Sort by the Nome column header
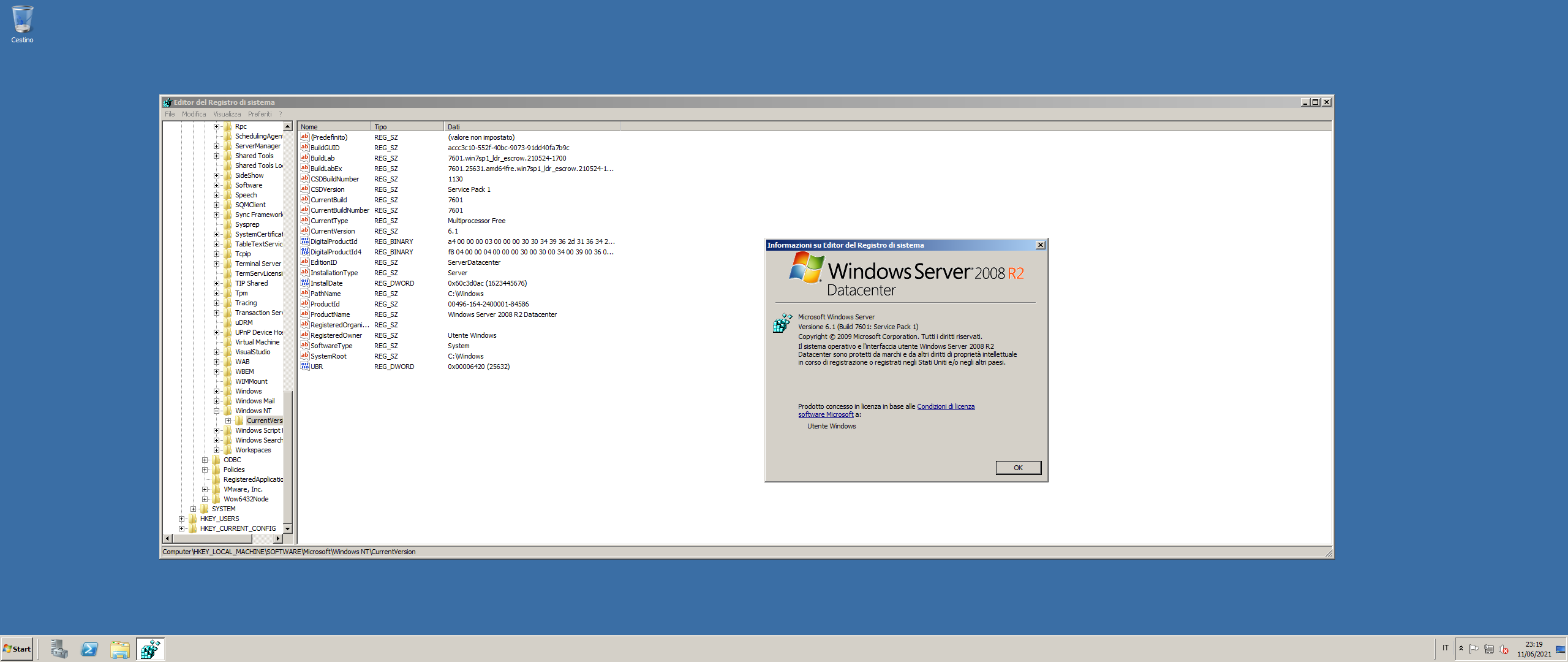Viewport: 1568px width, 662px height. 334,127
